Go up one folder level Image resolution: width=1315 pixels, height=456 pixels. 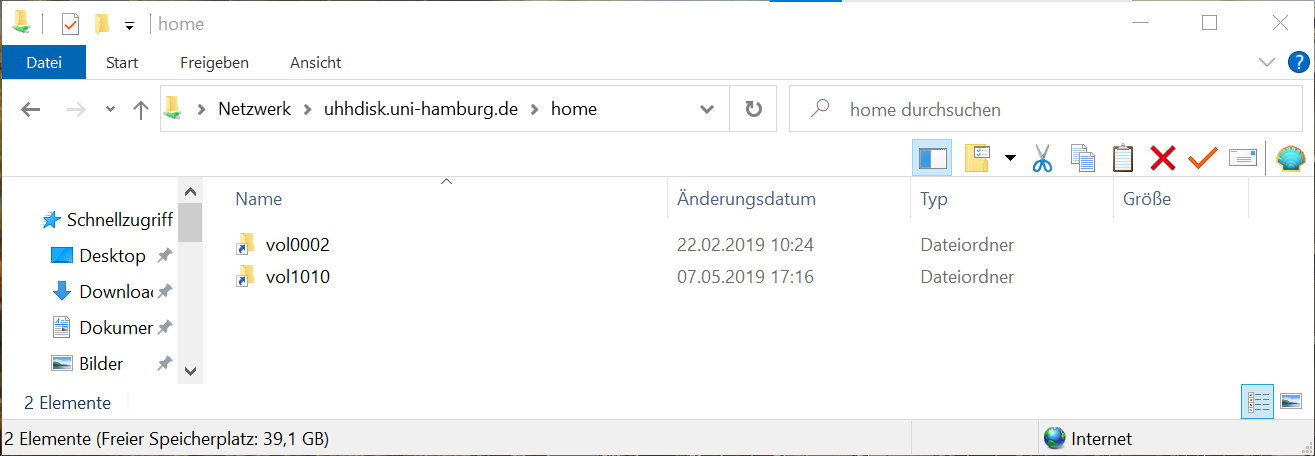[141, 109]
